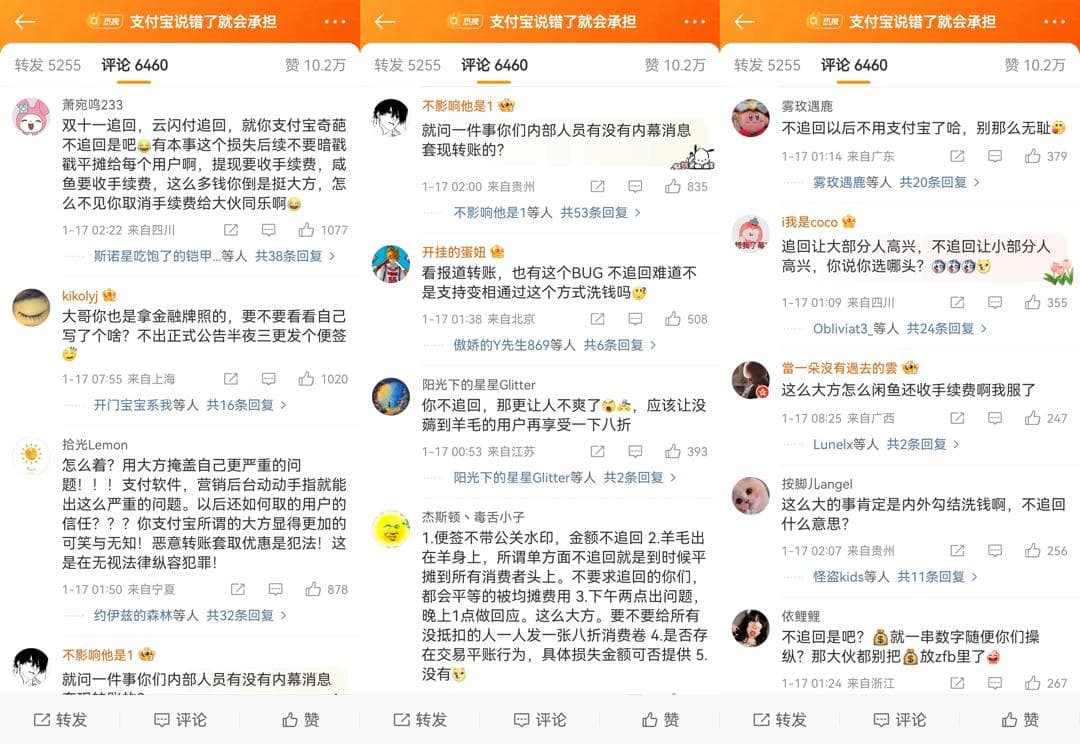
Task: Like 萧宛鸣233's comment with 1077 likes
Action: [x=307, y=229]
